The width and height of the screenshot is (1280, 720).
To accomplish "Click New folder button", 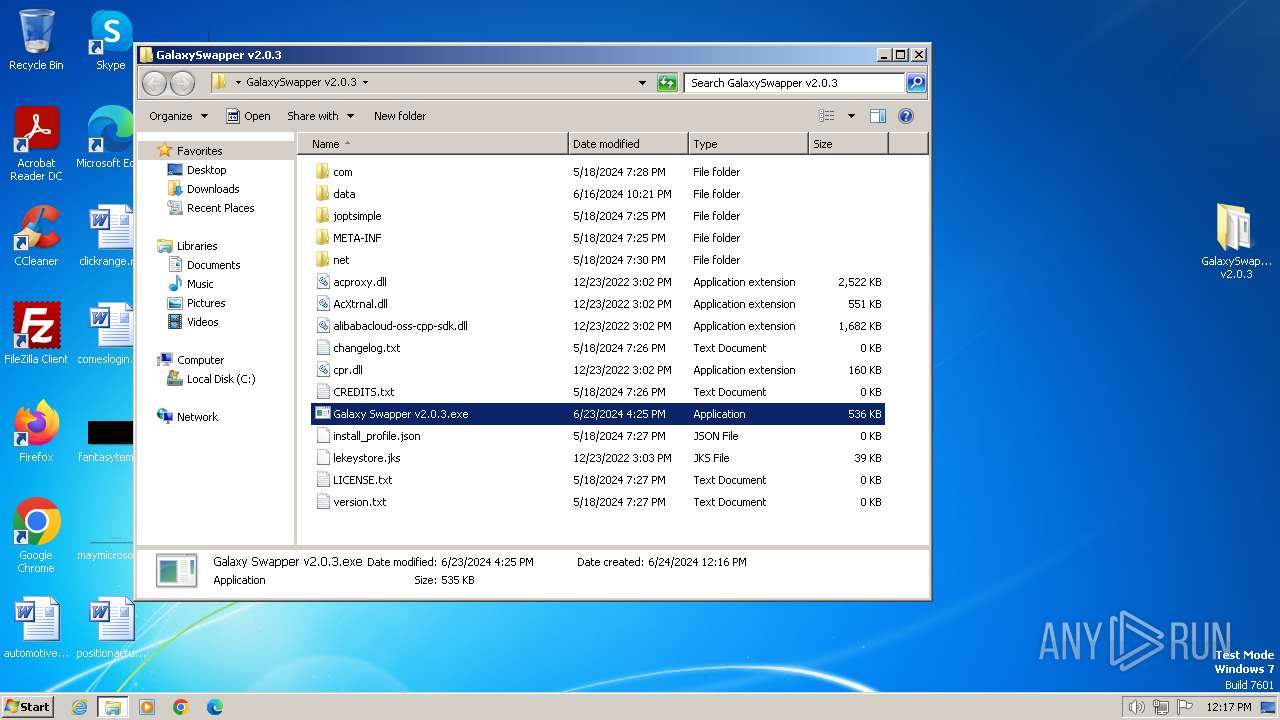I will (400, 116).
